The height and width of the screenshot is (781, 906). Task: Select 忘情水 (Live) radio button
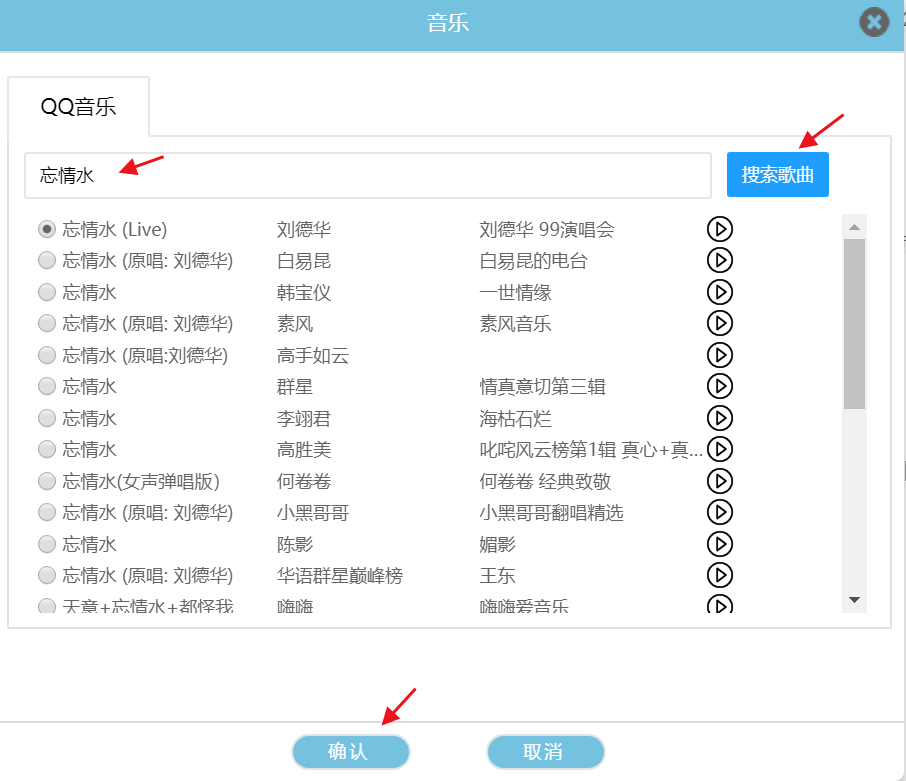coord(47,229)
